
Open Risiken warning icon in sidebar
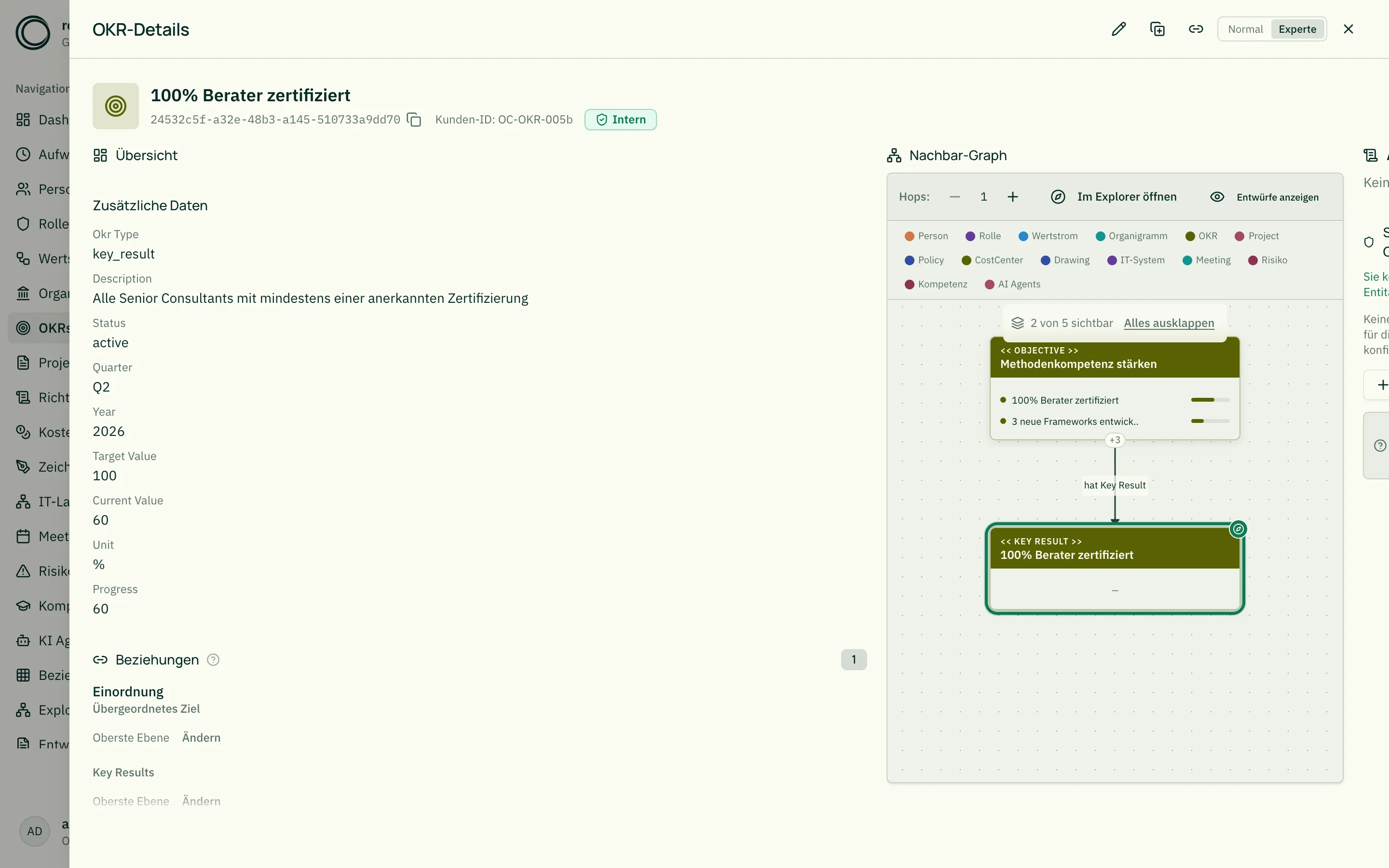[23, 571]
